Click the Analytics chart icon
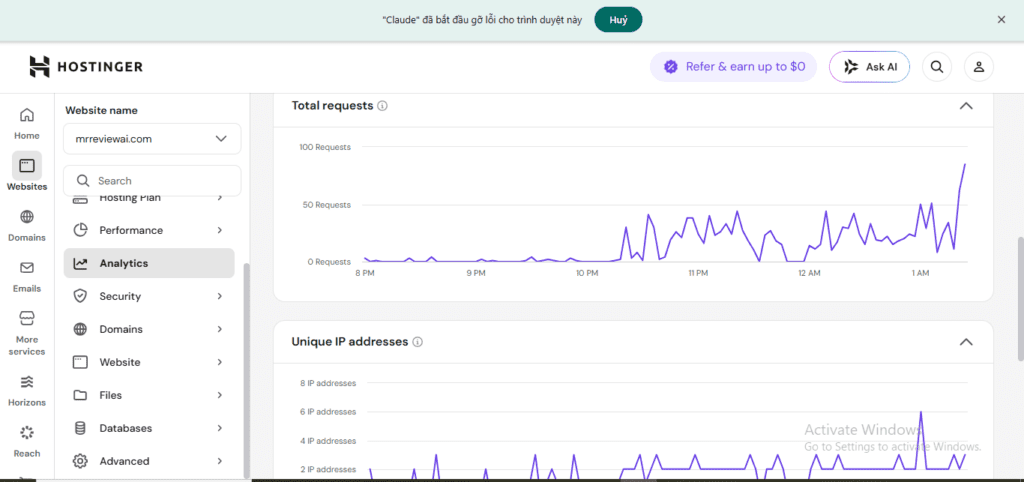 [x=80, y=263]
